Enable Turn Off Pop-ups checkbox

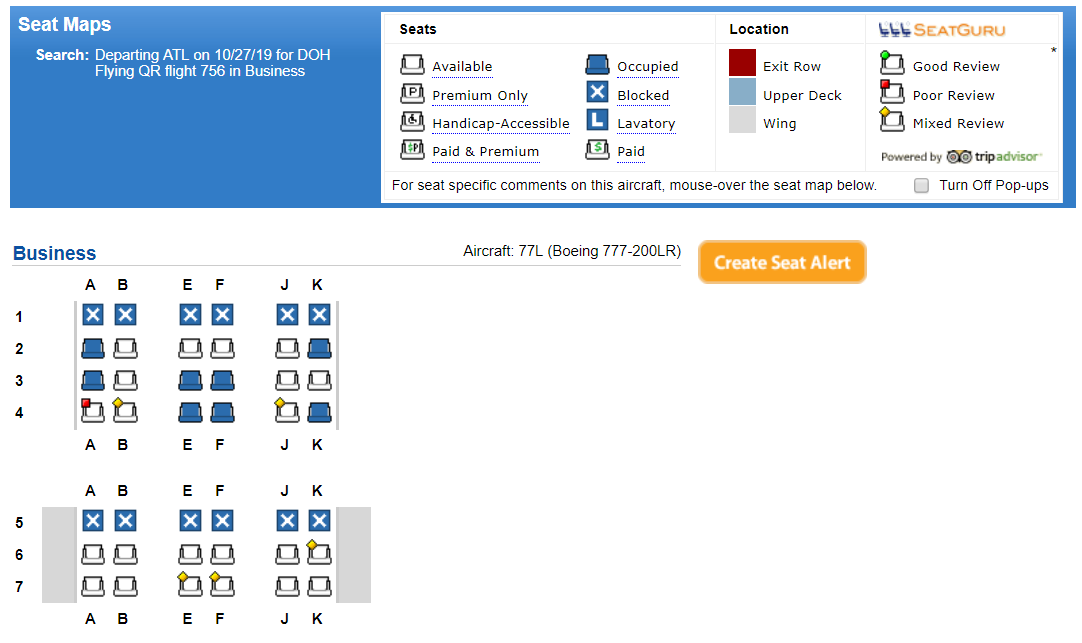[x=922, y=185]
